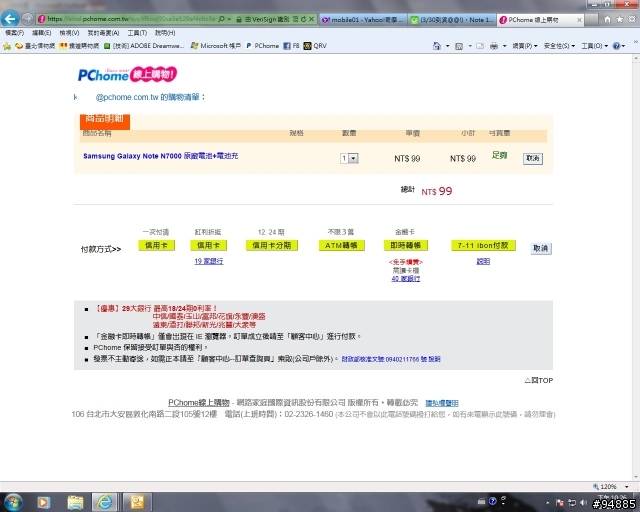Open the Windows Start orb
This screenshot has width=640, height=512.
coord(13,502)
